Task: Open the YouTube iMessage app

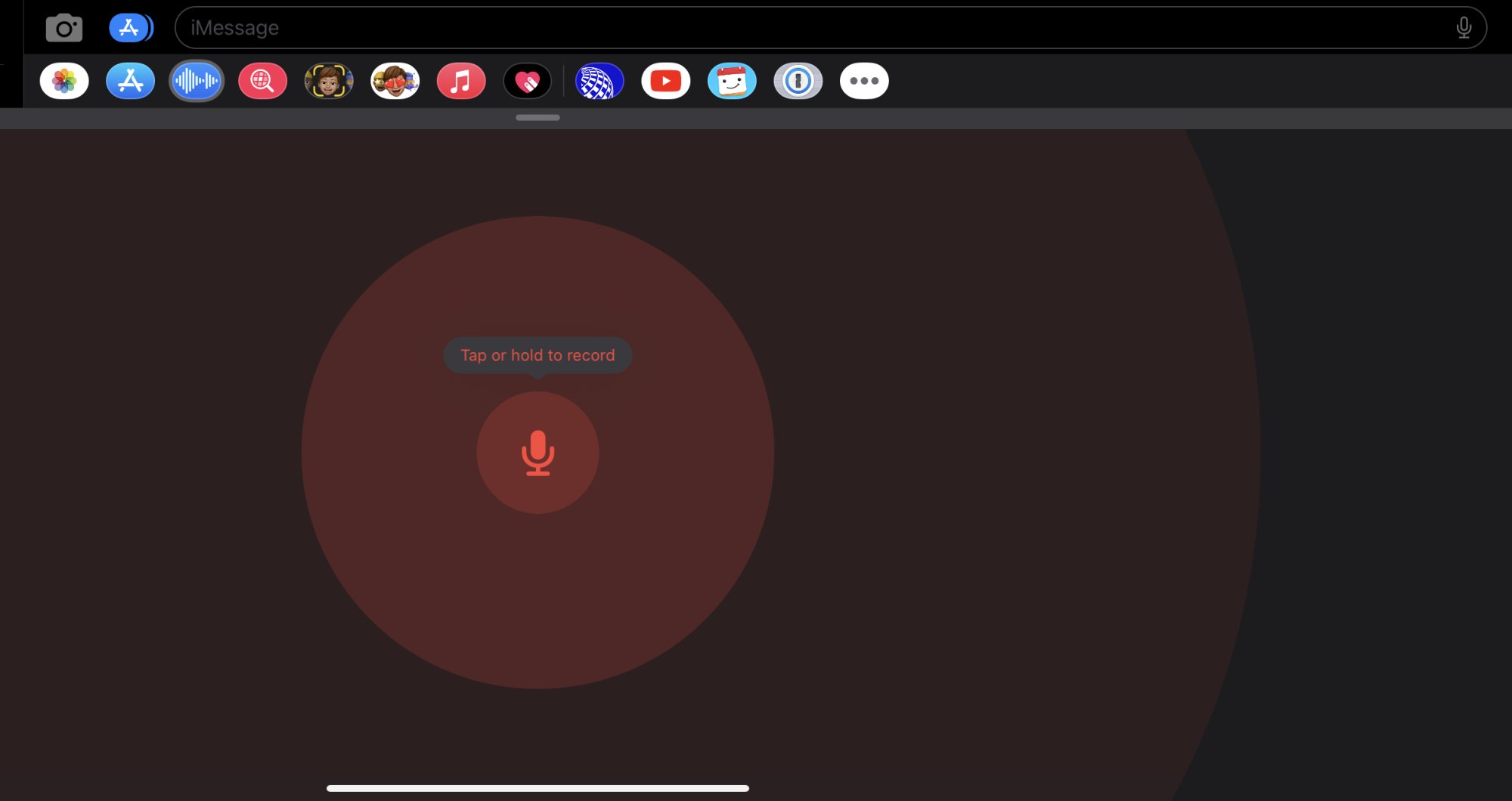Action: pos(666,81)
